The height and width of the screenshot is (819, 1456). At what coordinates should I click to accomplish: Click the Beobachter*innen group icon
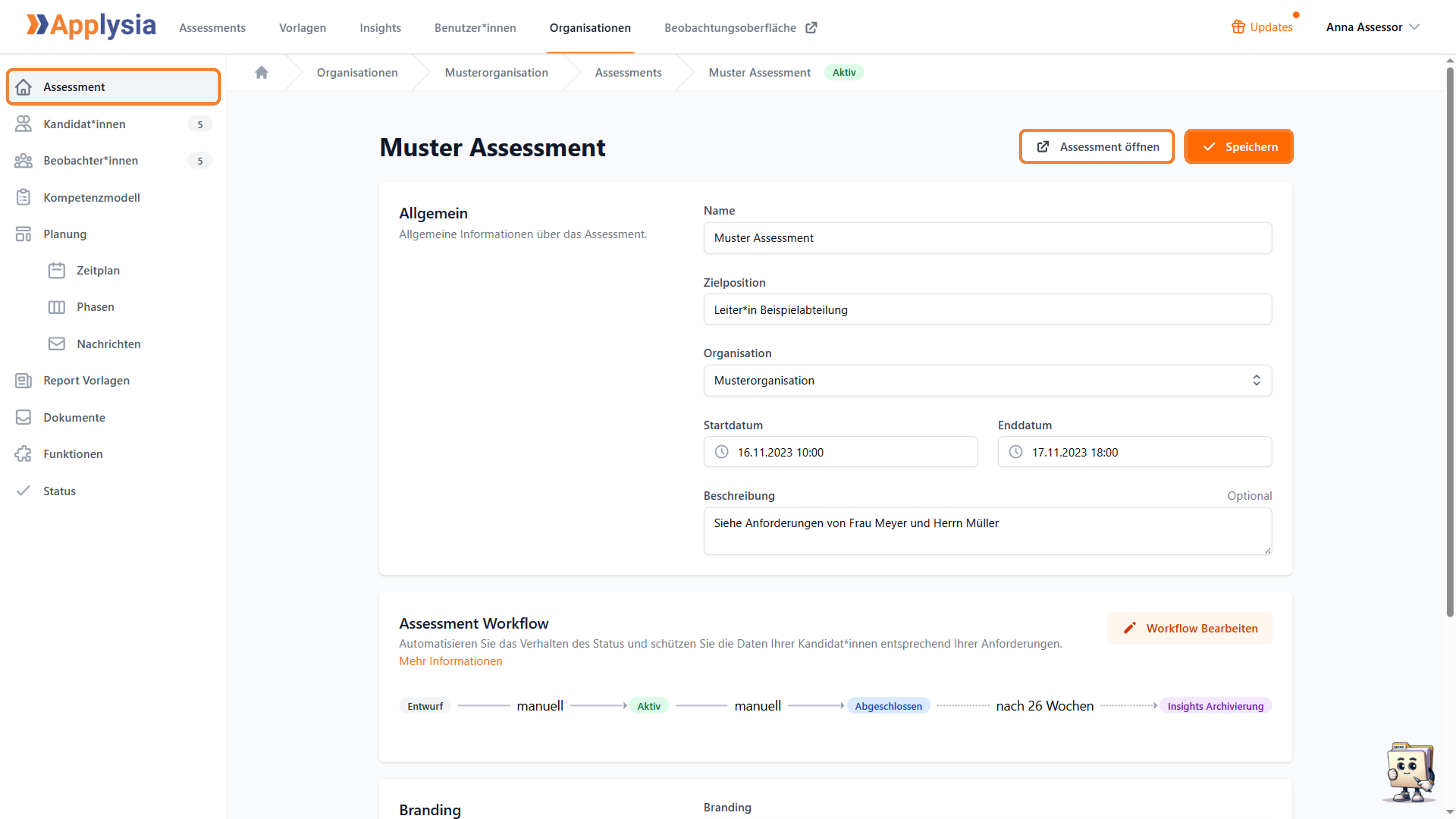[x=23, y=160]
